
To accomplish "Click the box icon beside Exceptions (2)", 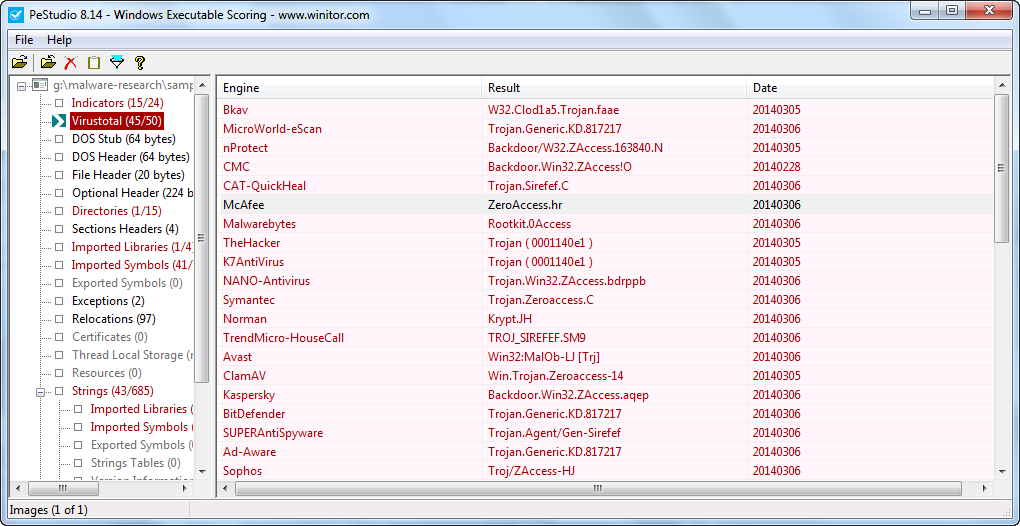I will (59, 301).
